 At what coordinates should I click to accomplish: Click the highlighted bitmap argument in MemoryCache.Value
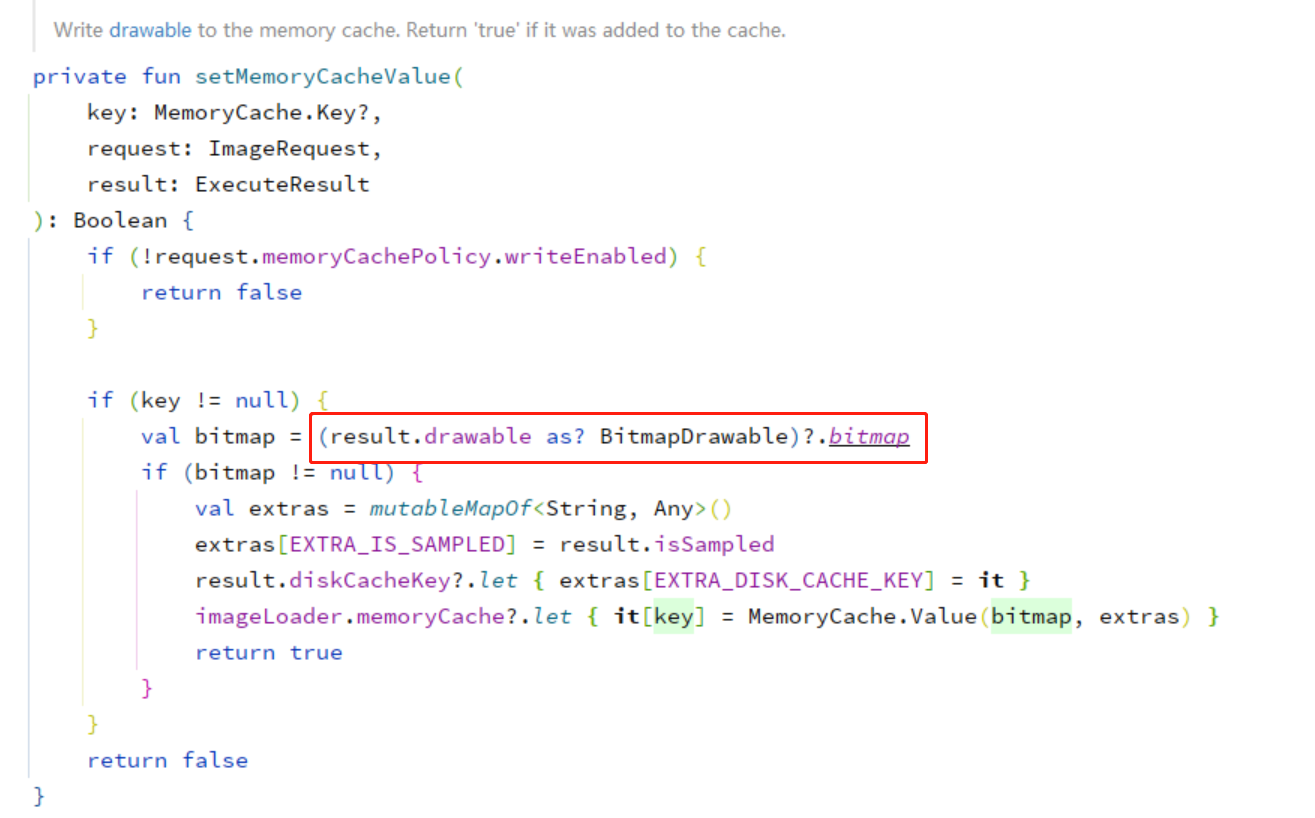tap(1034, 616)
